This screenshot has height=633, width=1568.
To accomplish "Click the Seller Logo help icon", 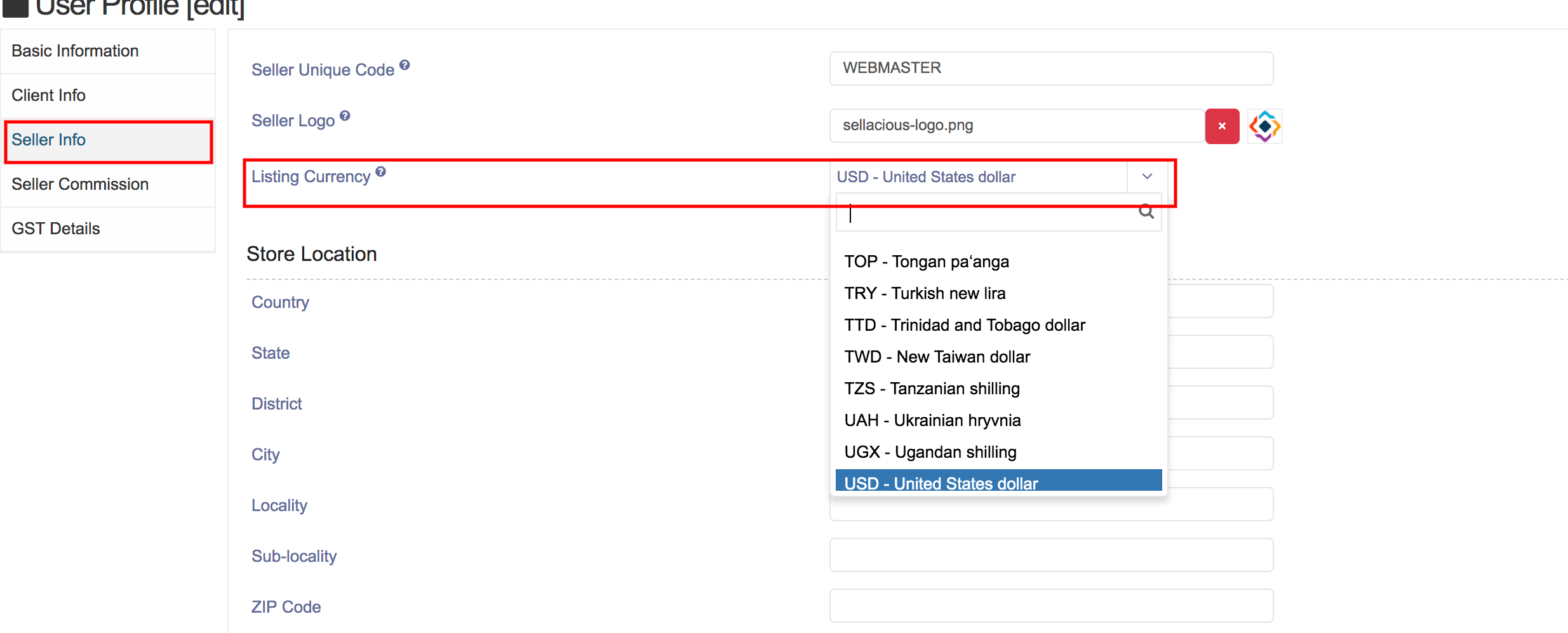I will (345, 116).
